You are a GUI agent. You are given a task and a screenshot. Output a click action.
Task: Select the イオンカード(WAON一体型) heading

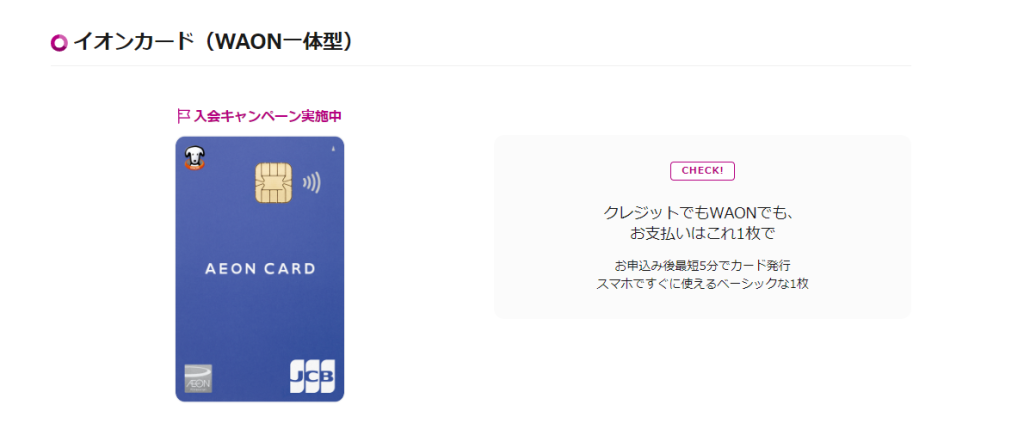(214, 42)
